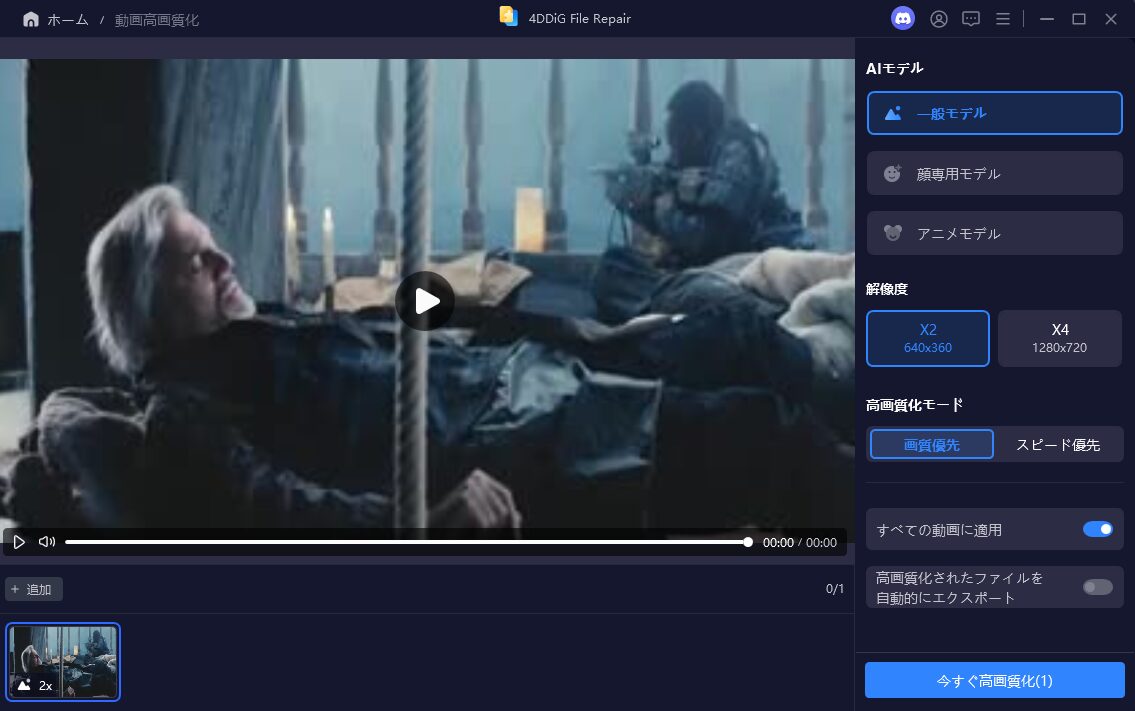Close the application window
1135x711 pixels.
[x=1111, y=20]
